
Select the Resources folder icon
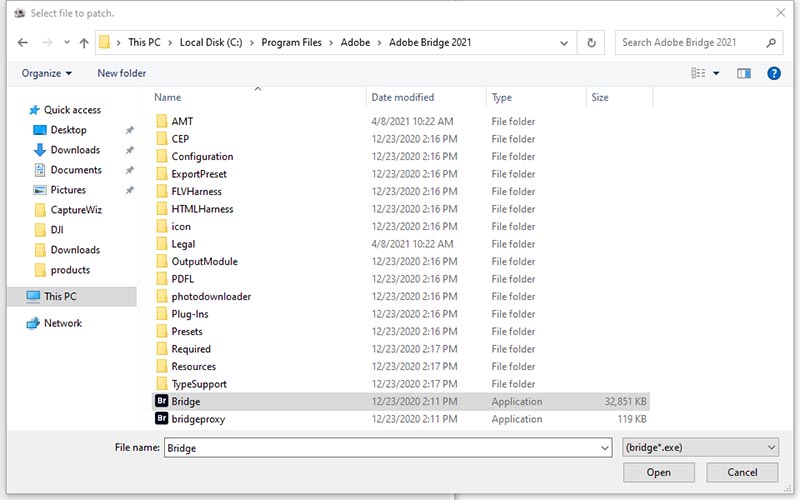click(x=162, y=366)
